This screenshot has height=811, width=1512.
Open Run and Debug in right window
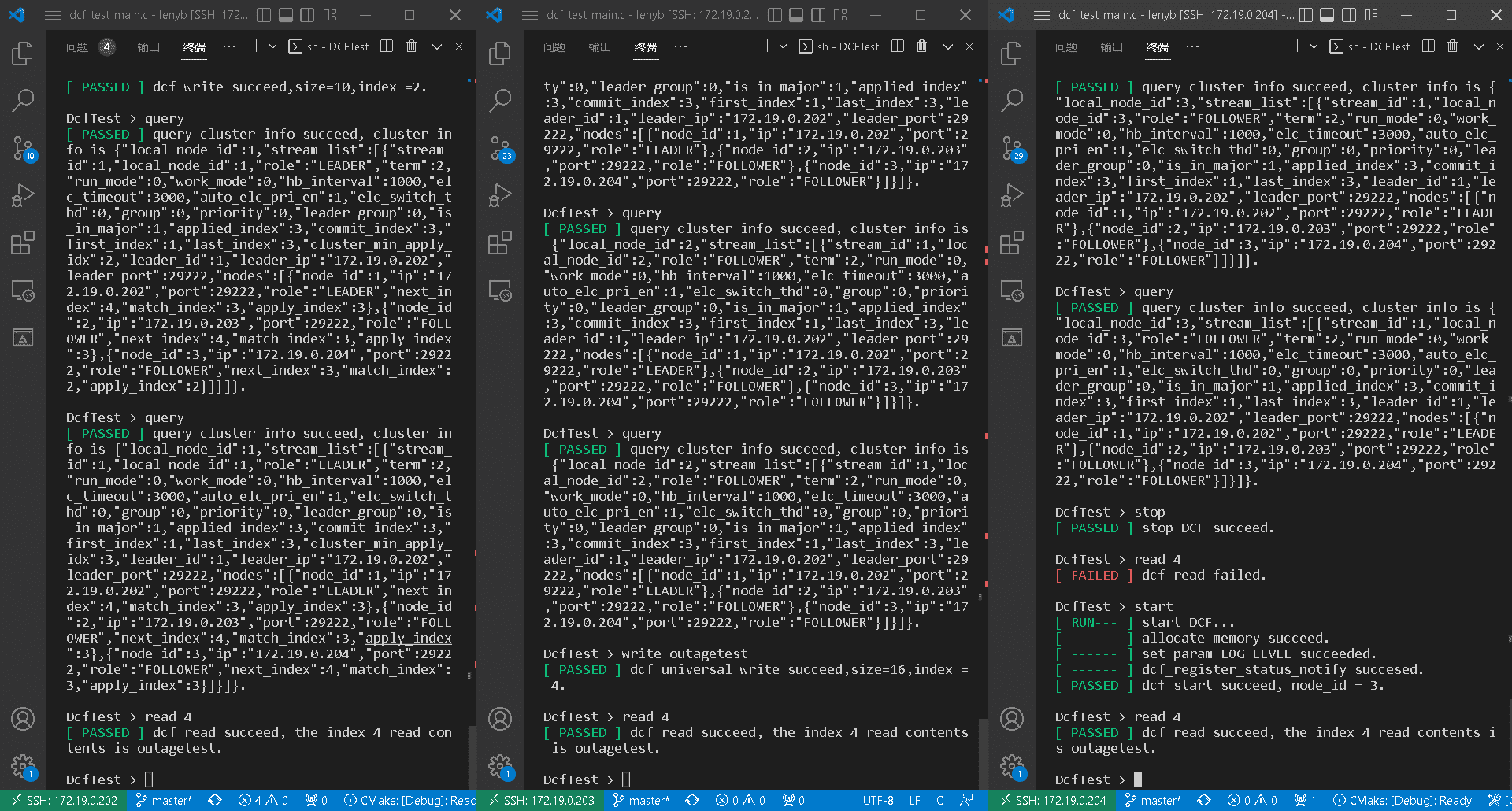coord(1012,195)
